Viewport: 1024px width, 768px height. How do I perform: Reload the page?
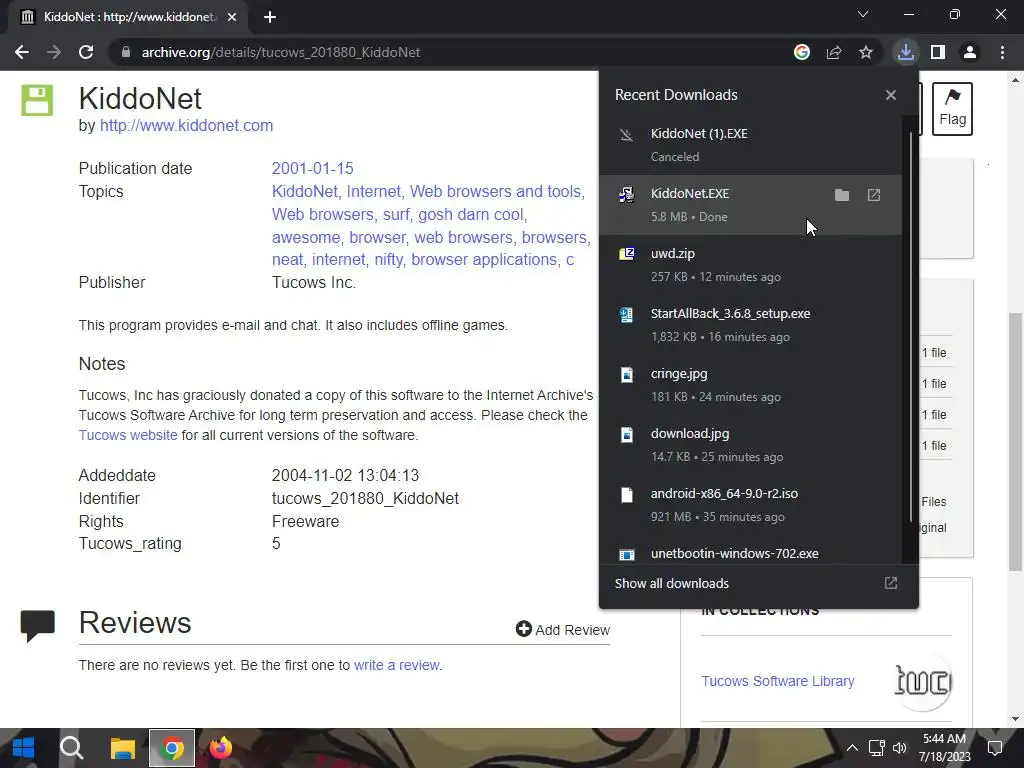86,52
